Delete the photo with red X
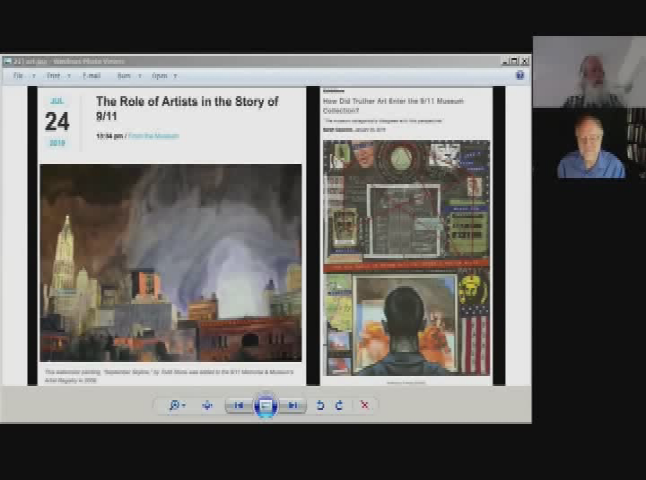Screen dimensions: 646x480 [365, 405]
